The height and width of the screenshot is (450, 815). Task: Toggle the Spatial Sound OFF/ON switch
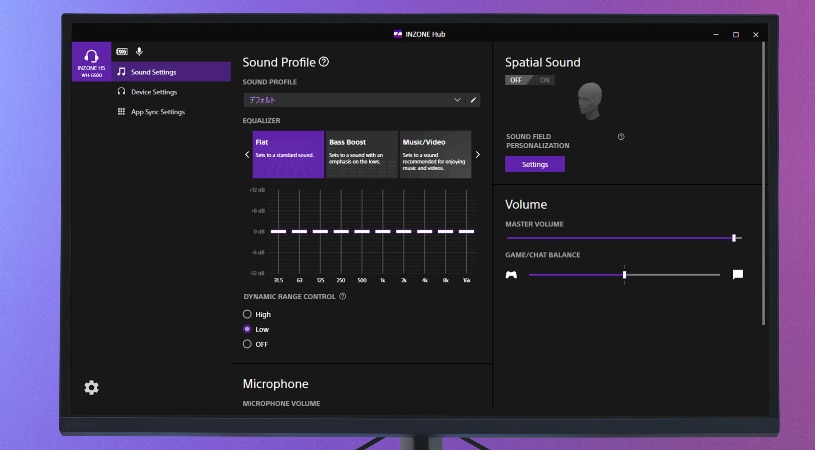529,80
